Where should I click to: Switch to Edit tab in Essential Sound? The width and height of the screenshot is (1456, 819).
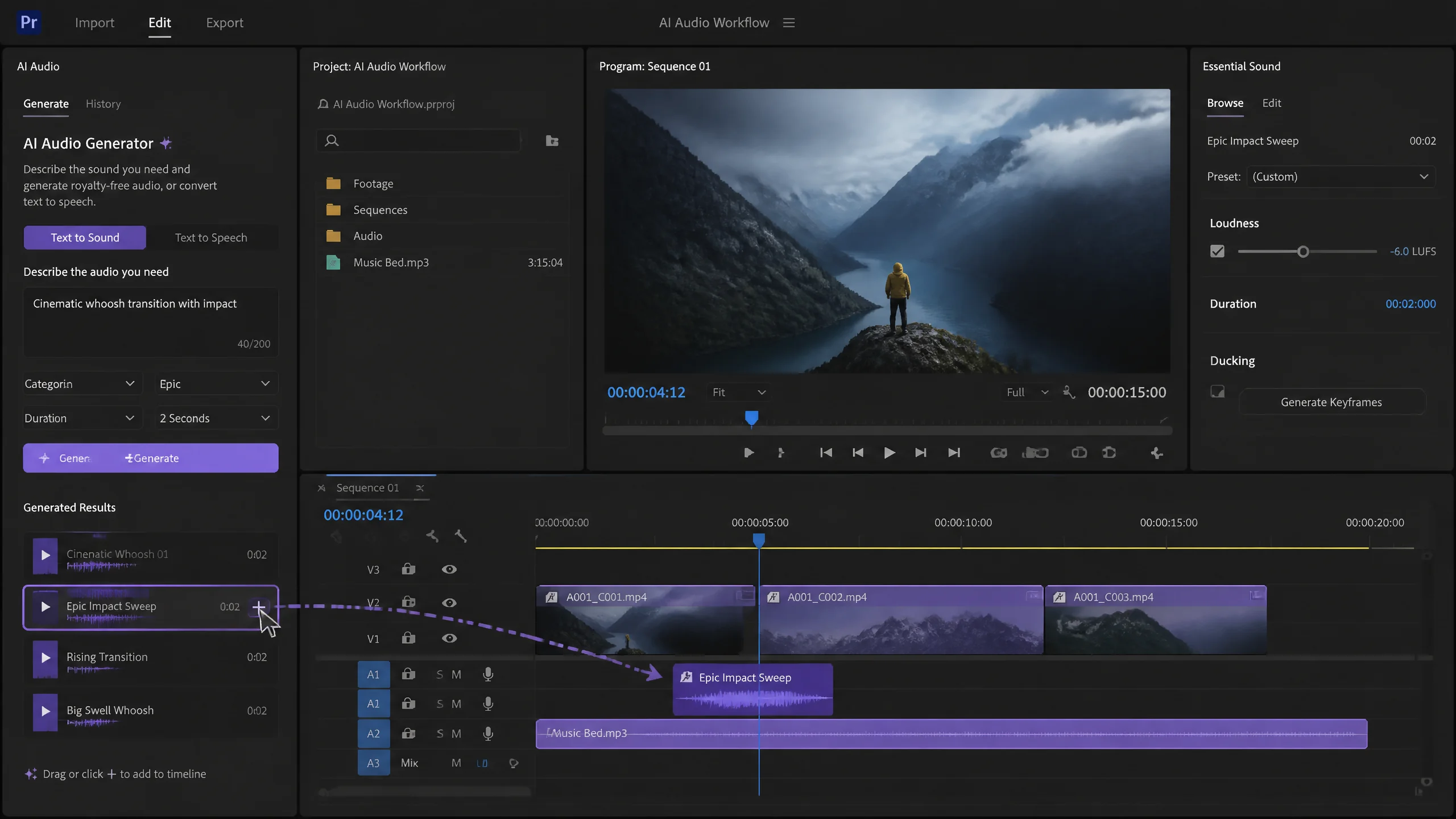pyautogui.click(x=1272, y=103)
